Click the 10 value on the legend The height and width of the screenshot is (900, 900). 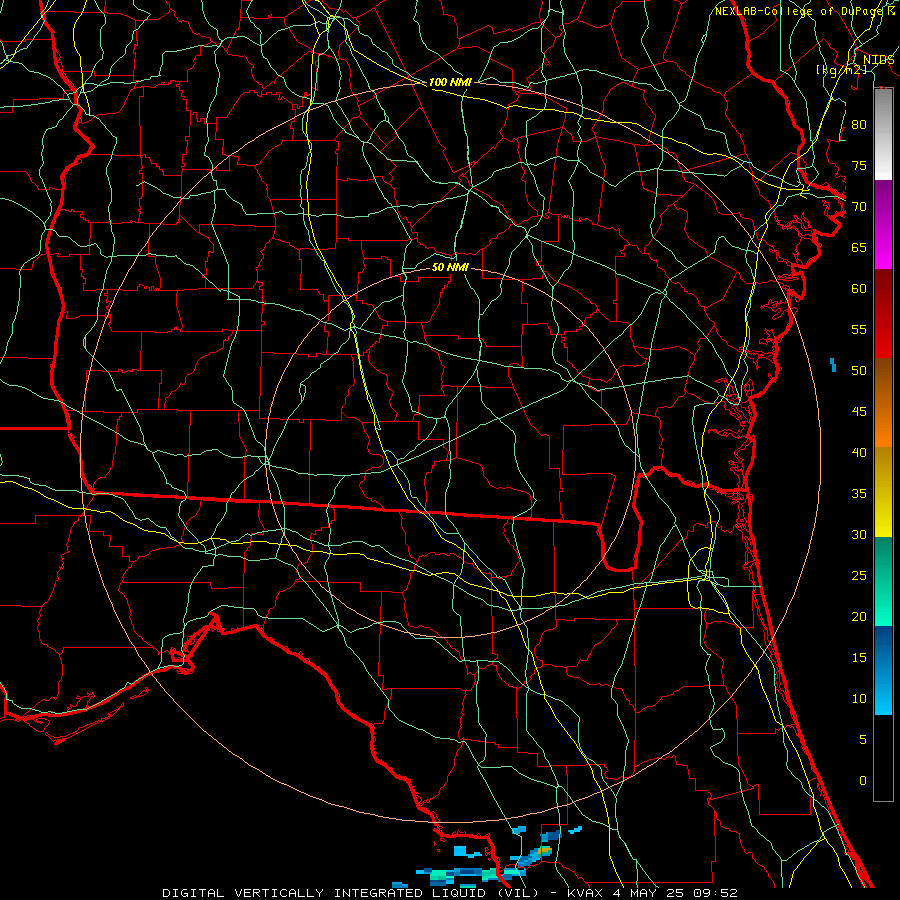[x=859, y=699]
